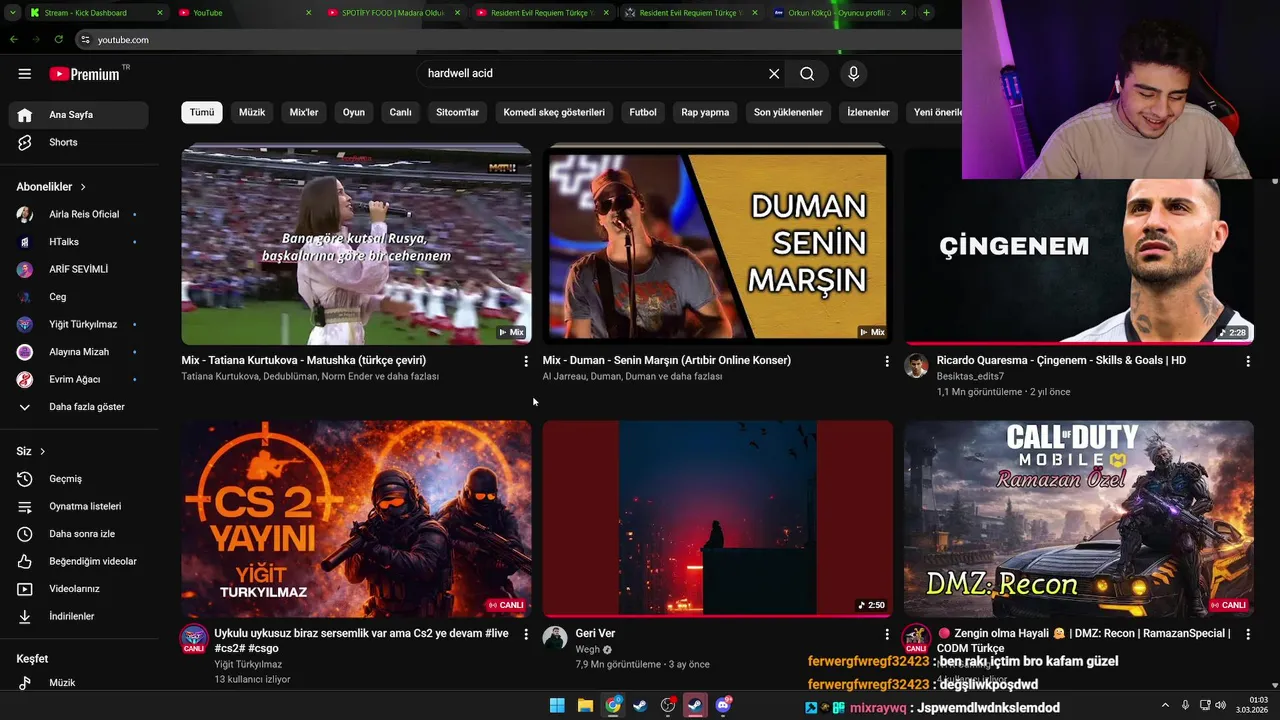Viewport: 1280px width, 720px height.
Task: Select the Canlı filter chip
Action: 401,112
